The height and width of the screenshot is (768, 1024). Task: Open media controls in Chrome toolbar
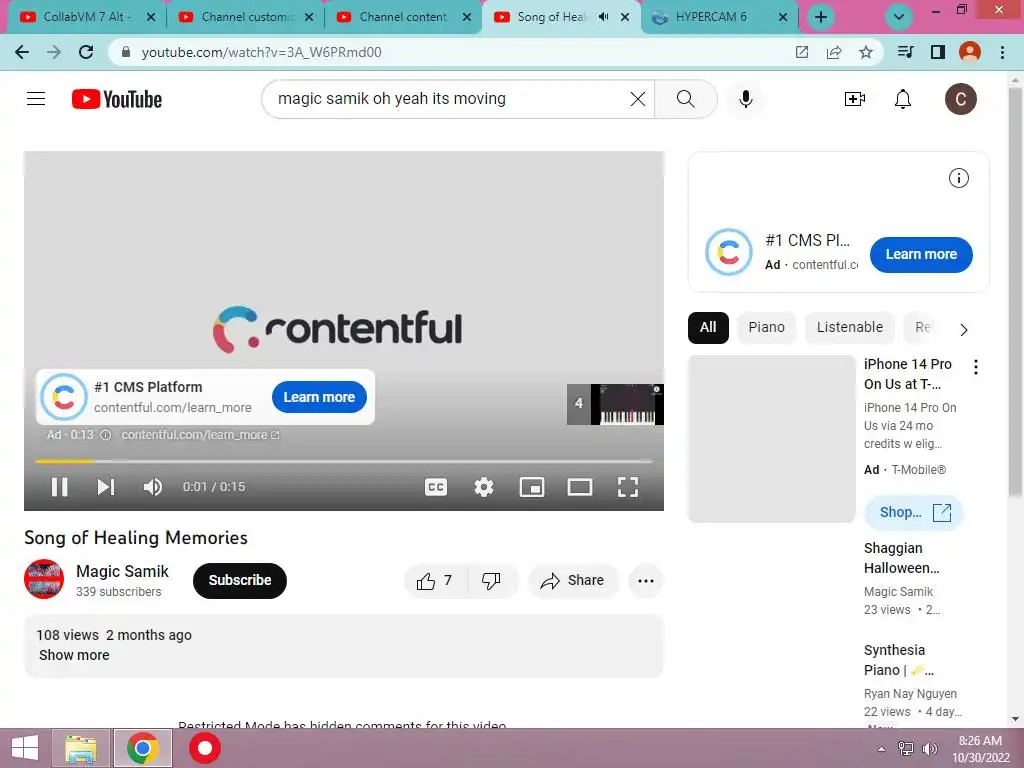pyautogui.click(x=905, y=52)
